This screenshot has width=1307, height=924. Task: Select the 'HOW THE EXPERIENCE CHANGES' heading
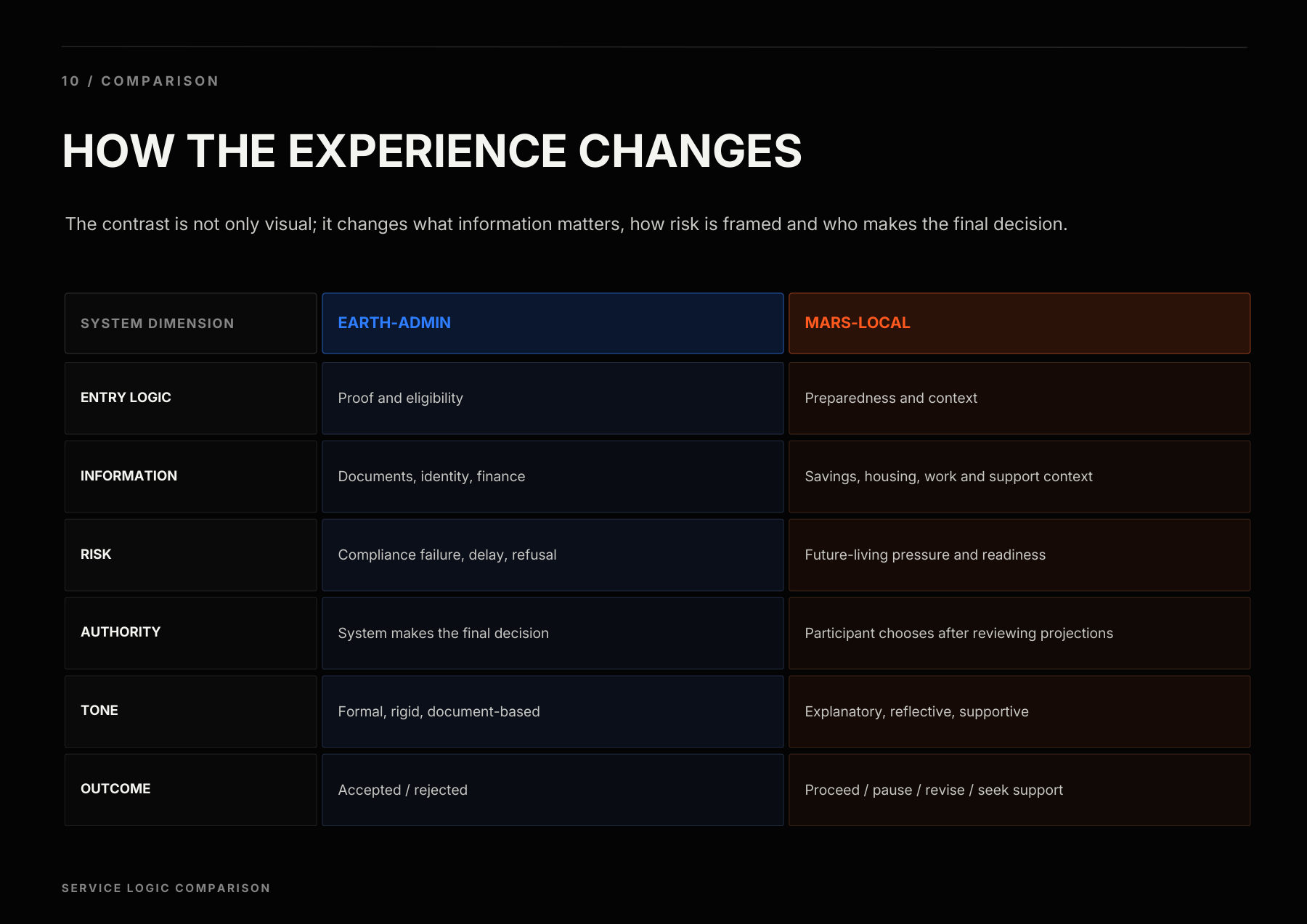[x=432, y=151]
